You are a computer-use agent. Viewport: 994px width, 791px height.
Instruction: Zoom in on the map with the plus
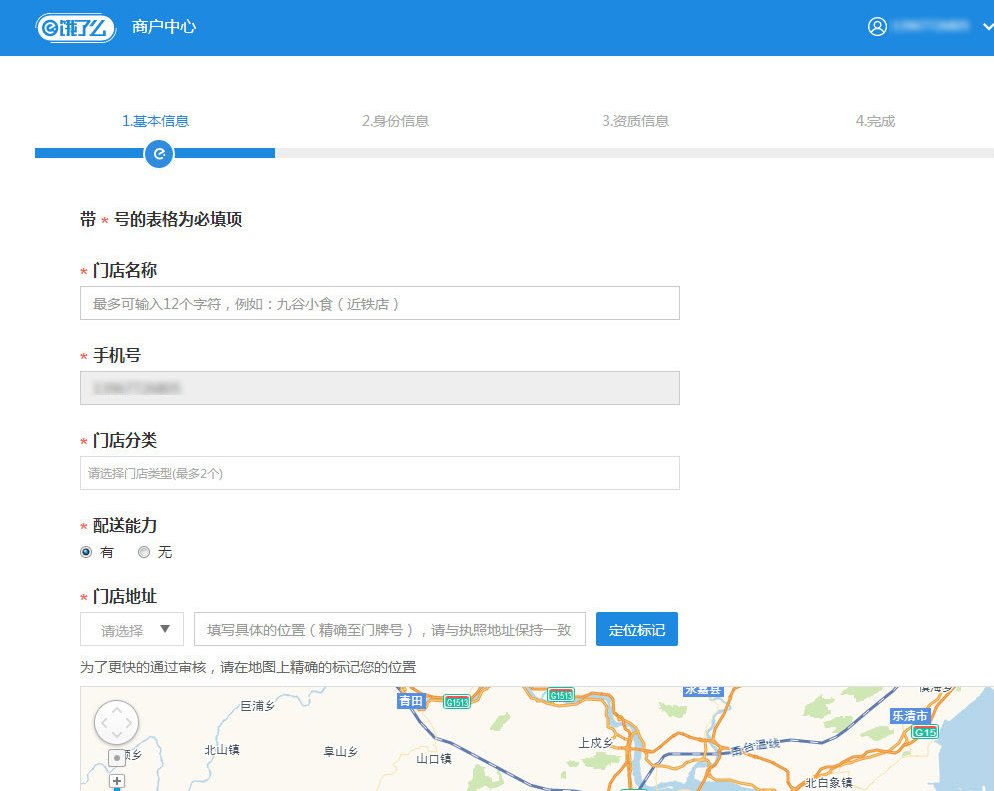tap(117, 780)
